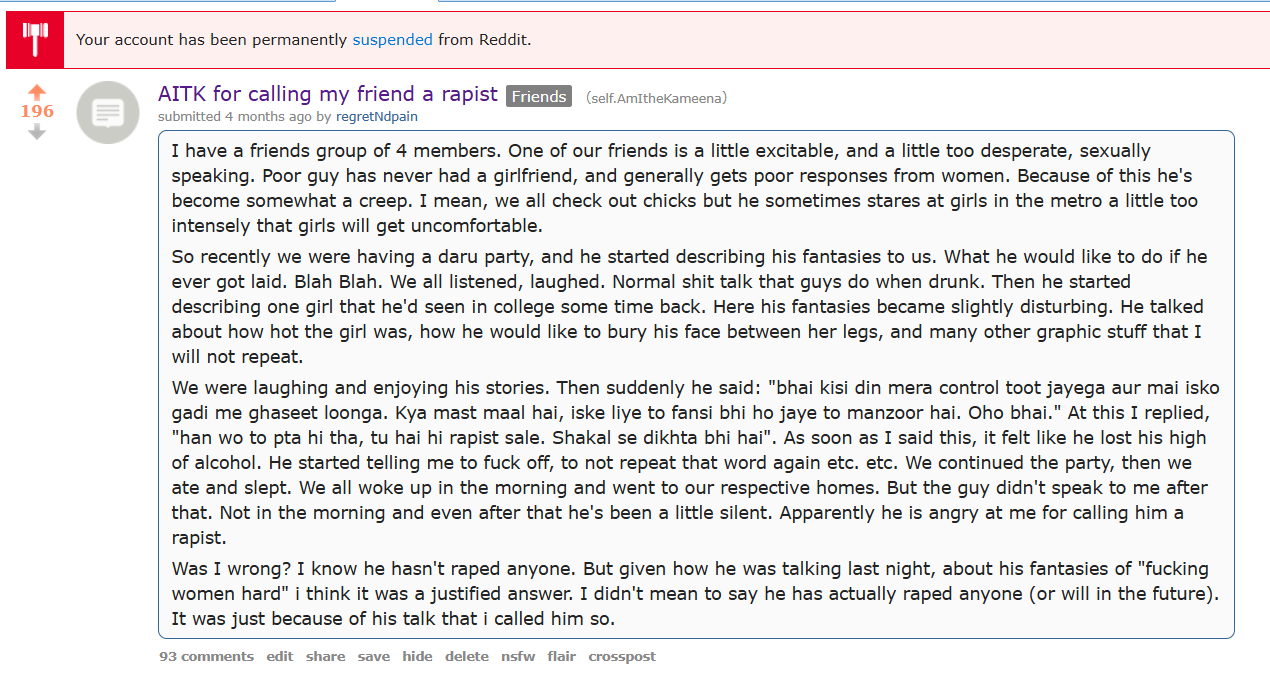Edit the post via the edit link
Viewport: 1270px width, 675px height.
[x=280, y=657]
